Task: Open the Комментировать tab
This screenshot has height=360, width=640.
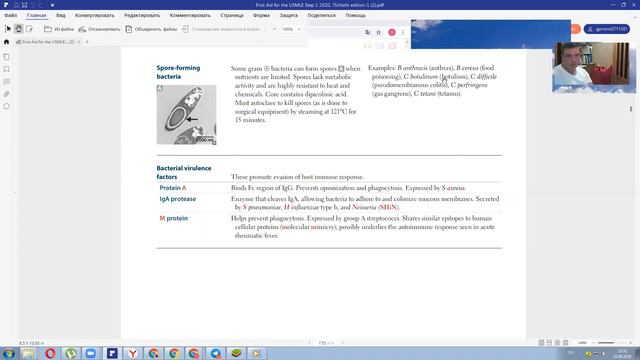Action: [190, 15]
